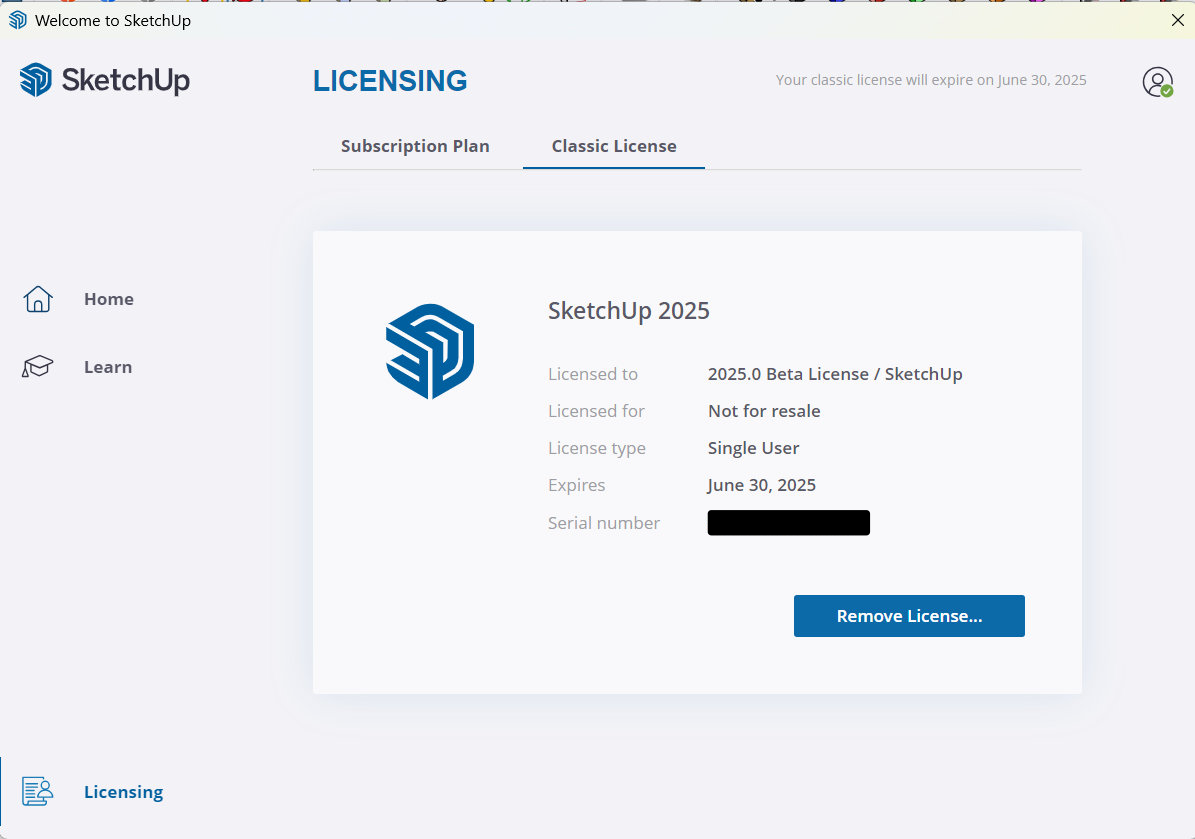This screenshot has width=1195, height=839.
Task: Click the SketchUp 2025 product heading
Action: coord(629,311)
